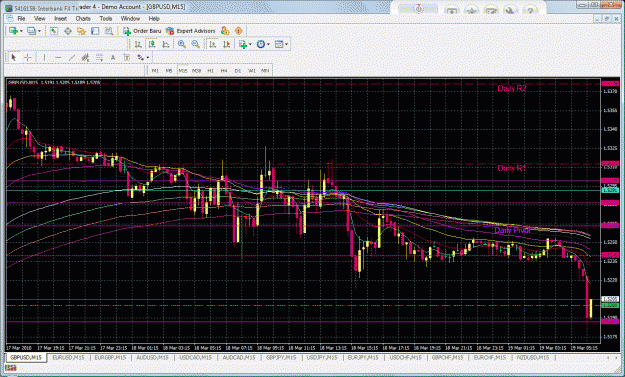Screen dimensions: 625x377
Task: Click the Daily Pivot chart label
Action: click(x=512, y=230)
